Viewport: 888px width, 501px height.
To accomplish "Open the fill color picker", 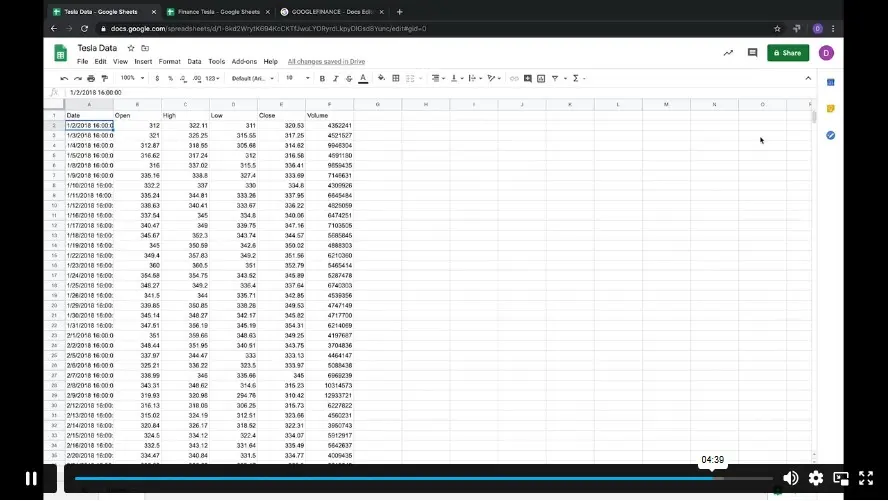I will (x=381, y=78).
